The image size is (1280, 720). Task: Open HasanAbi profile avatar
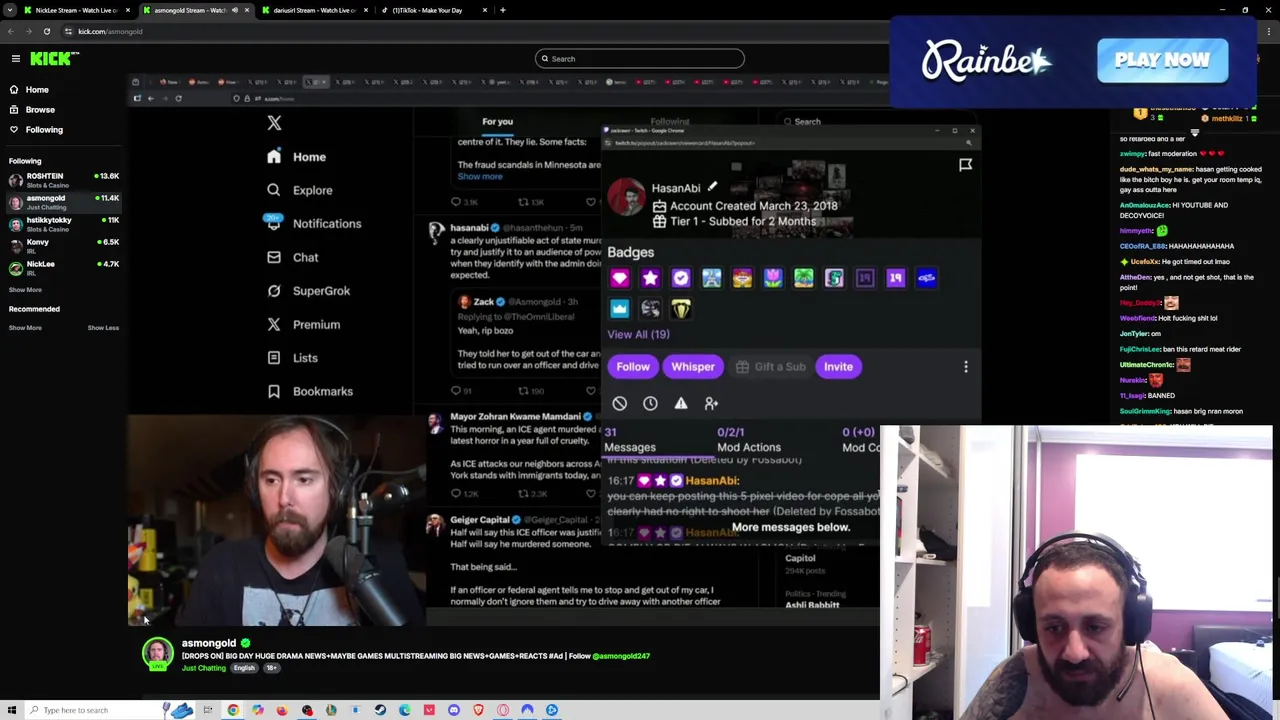coord(626,197)
